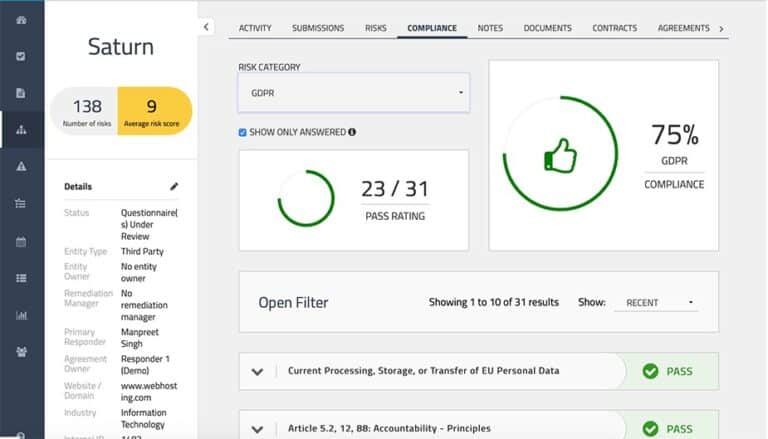Open the Show Recent sort dropdown
This screenshot has height=439, width=768.
tap(658, 302)
